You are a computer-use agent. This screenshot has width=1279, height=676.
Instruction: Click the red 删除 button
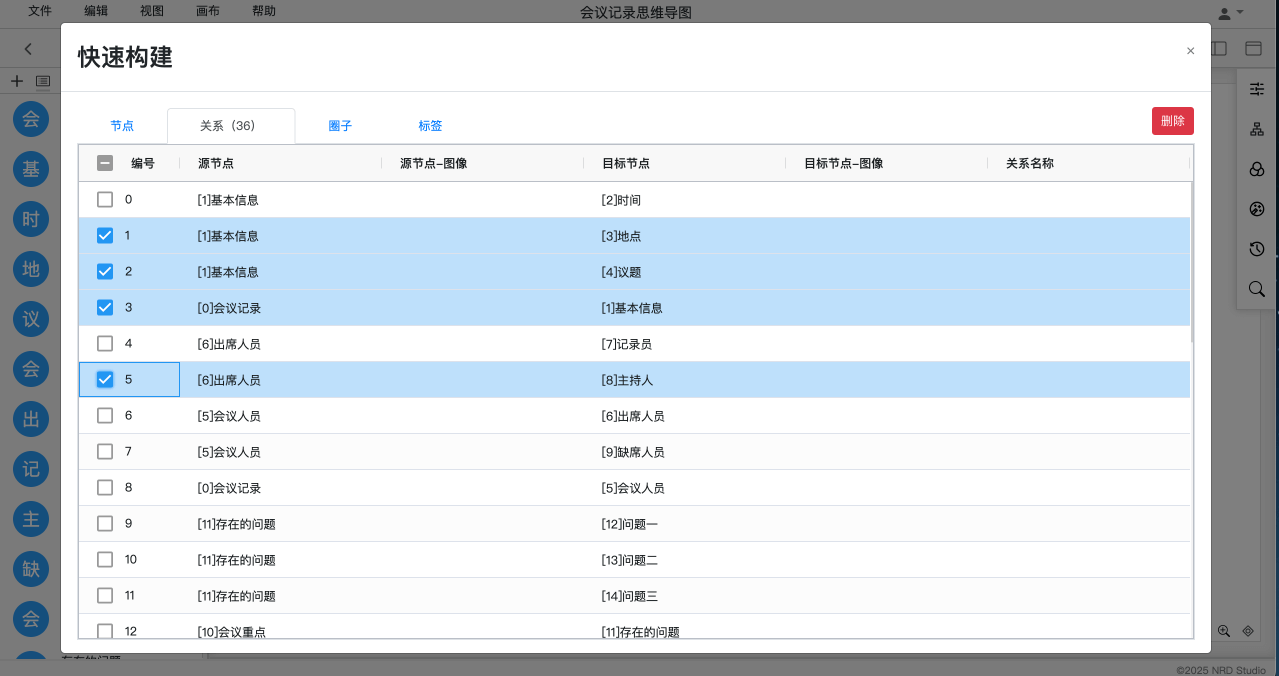pos(1172,121)
